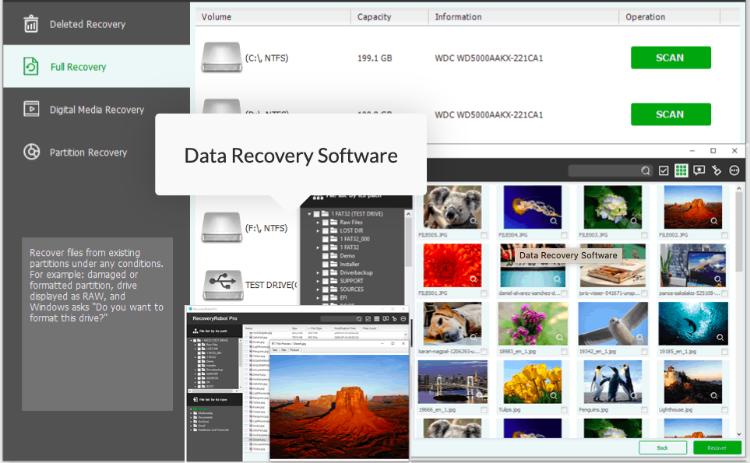Select the TEST DRIVE USB icon
This screenshot has width=750, height=463.
pos(223,285)
